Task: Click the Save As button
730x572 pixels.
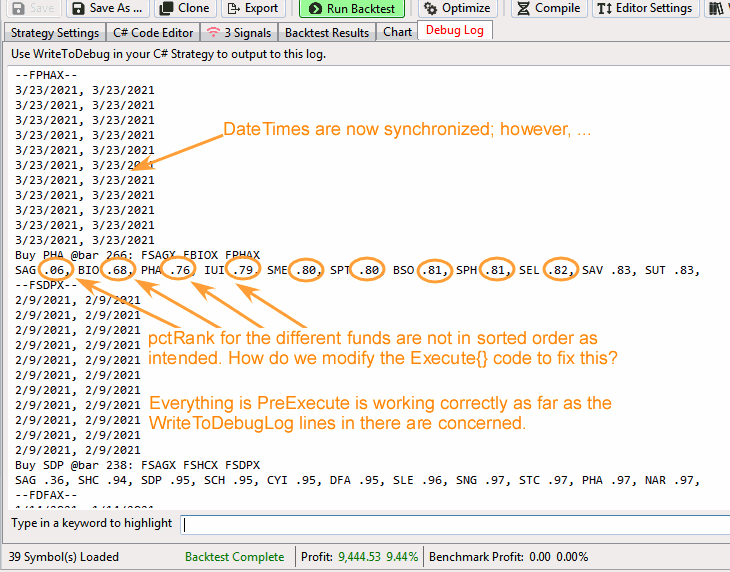Action: 105,9
